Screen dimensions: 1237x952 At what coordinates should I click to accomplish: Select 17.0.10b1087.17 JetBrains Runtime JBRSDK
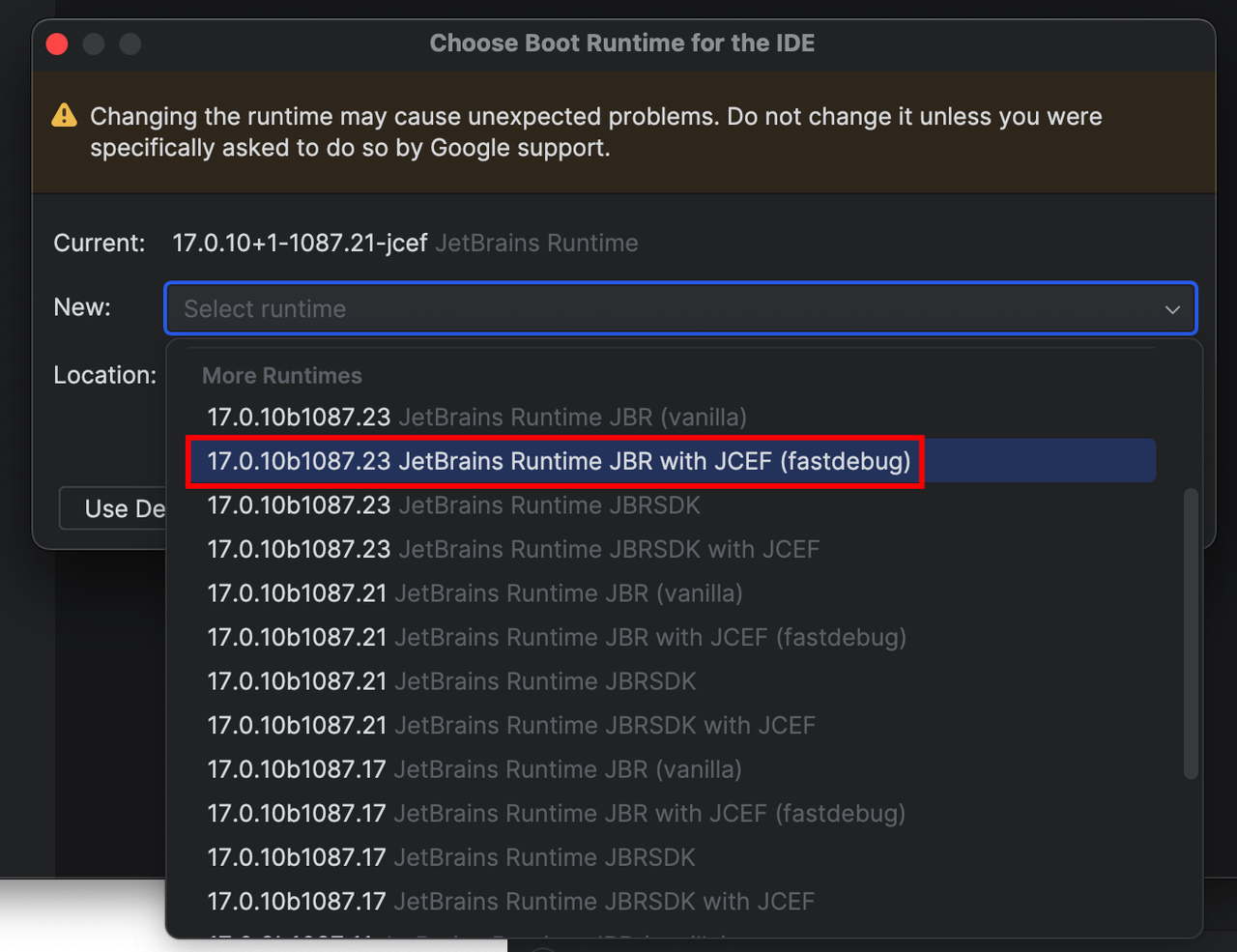tap(672, 857)
